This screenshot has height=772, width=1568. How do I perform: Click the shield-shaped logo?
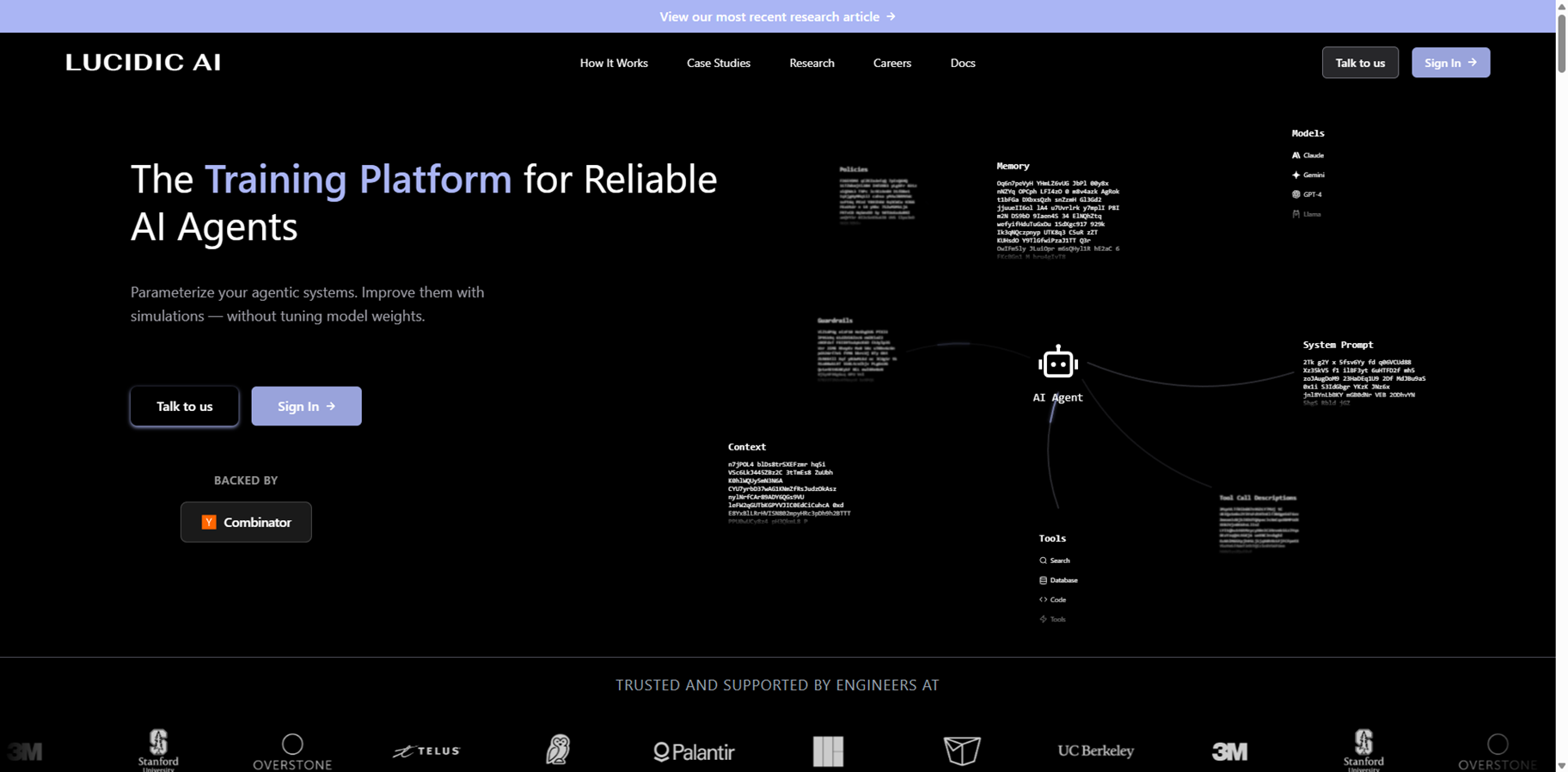[962, 751]
